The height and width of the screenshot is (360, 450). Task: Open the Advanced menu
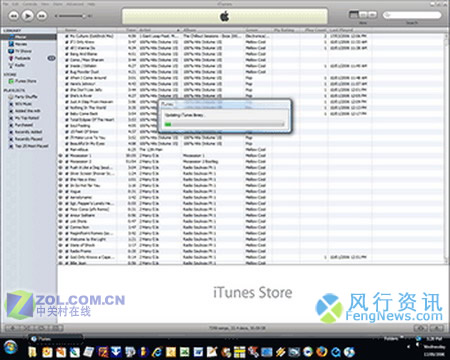(75, 4)
